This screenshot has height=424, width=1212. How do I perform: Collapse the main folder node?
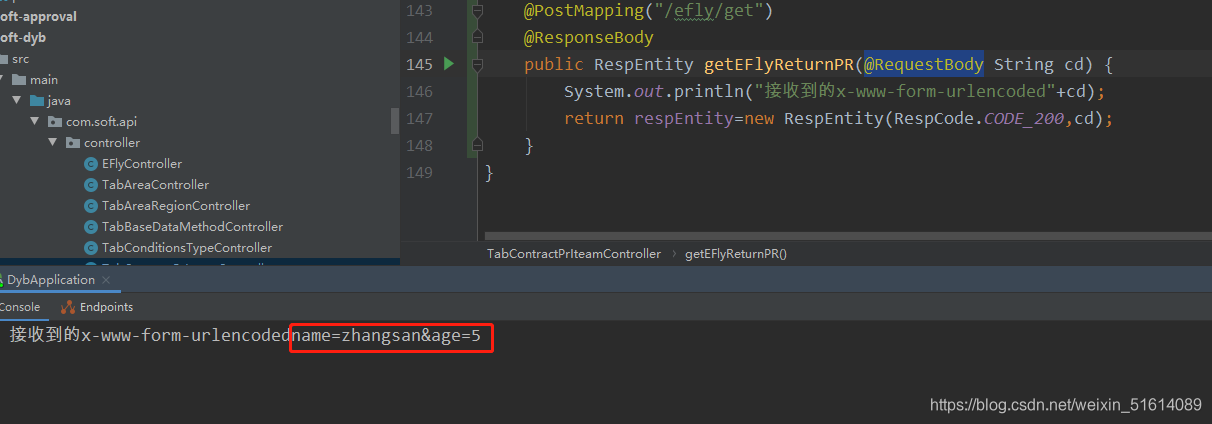[3, 80]
